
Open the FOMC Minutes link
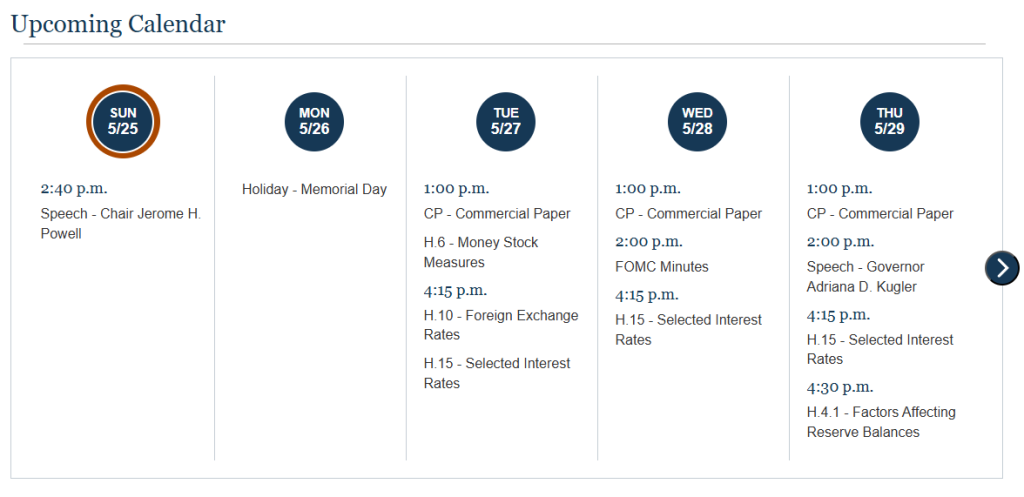tap(662, 266)
